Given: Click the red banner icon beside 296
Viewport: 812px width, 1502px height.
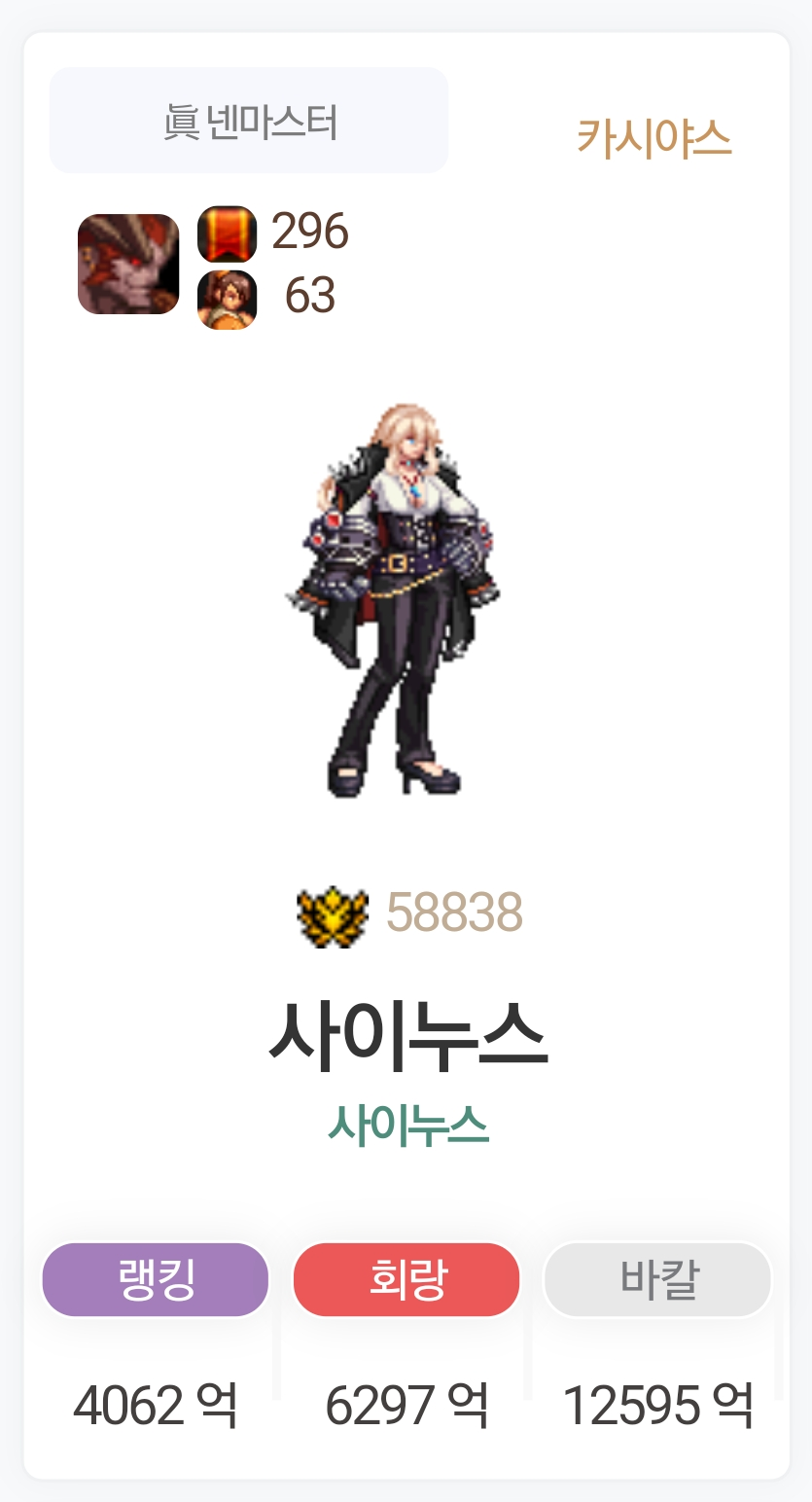Looking at the screenshot, I should 227,233.
